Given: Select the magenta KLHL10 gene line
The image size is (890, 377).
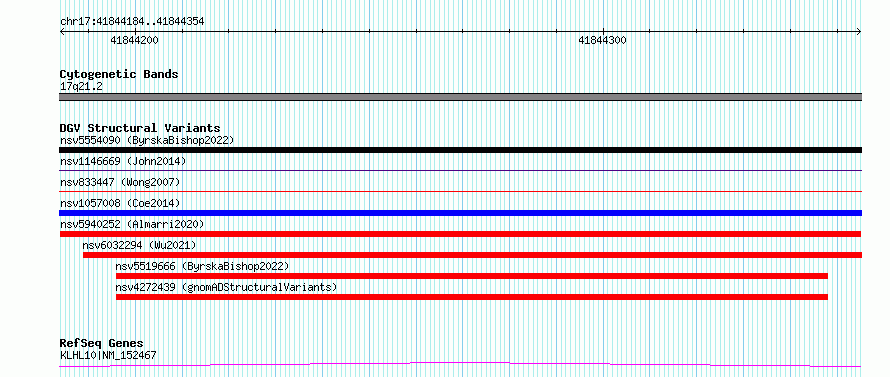Looking at the screenshot, I should (460, 364).
